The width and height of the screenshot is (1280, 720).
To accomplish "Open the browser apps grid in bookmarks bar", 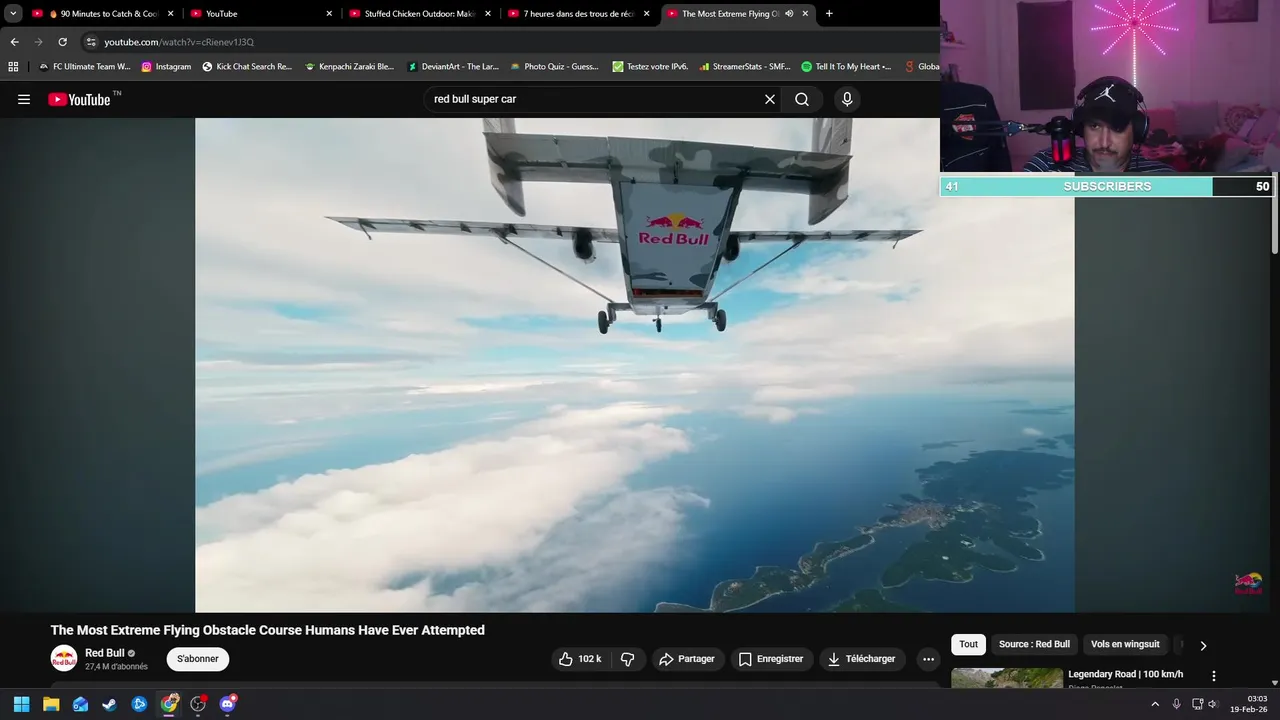I will [13, 66].
